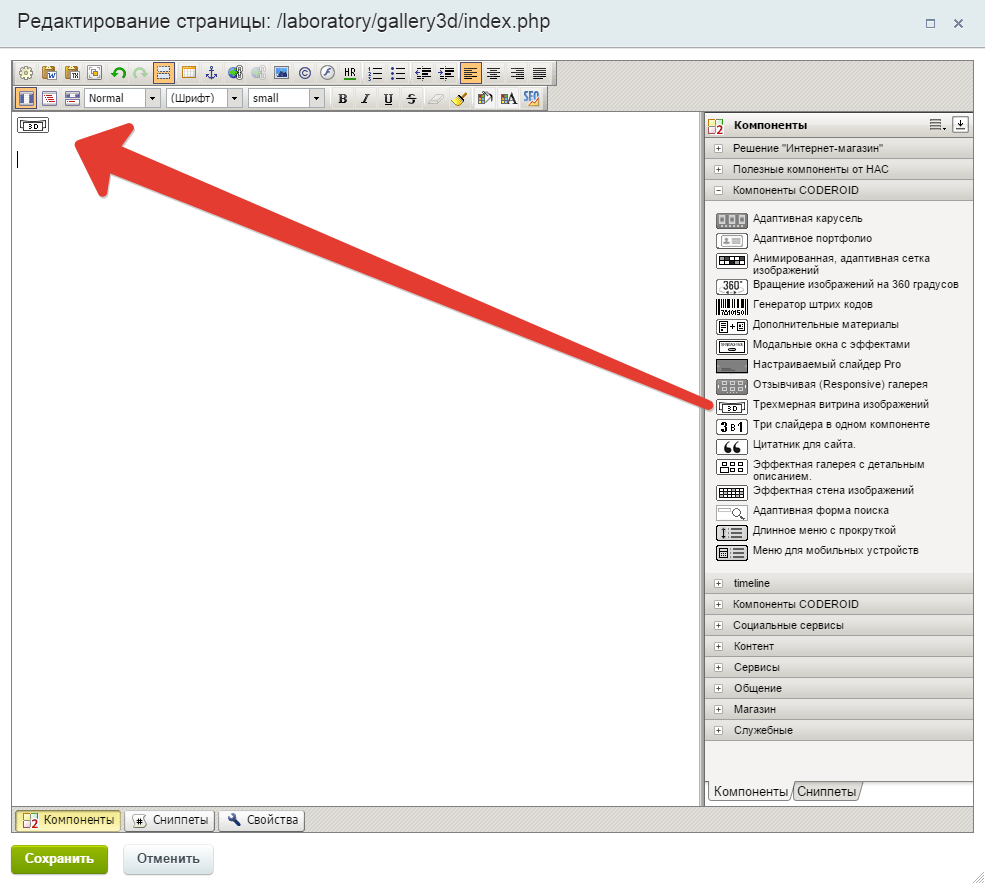Click the green Сохранить button
The width and height of the screenshot is (985, 884).
coord(59,858)
